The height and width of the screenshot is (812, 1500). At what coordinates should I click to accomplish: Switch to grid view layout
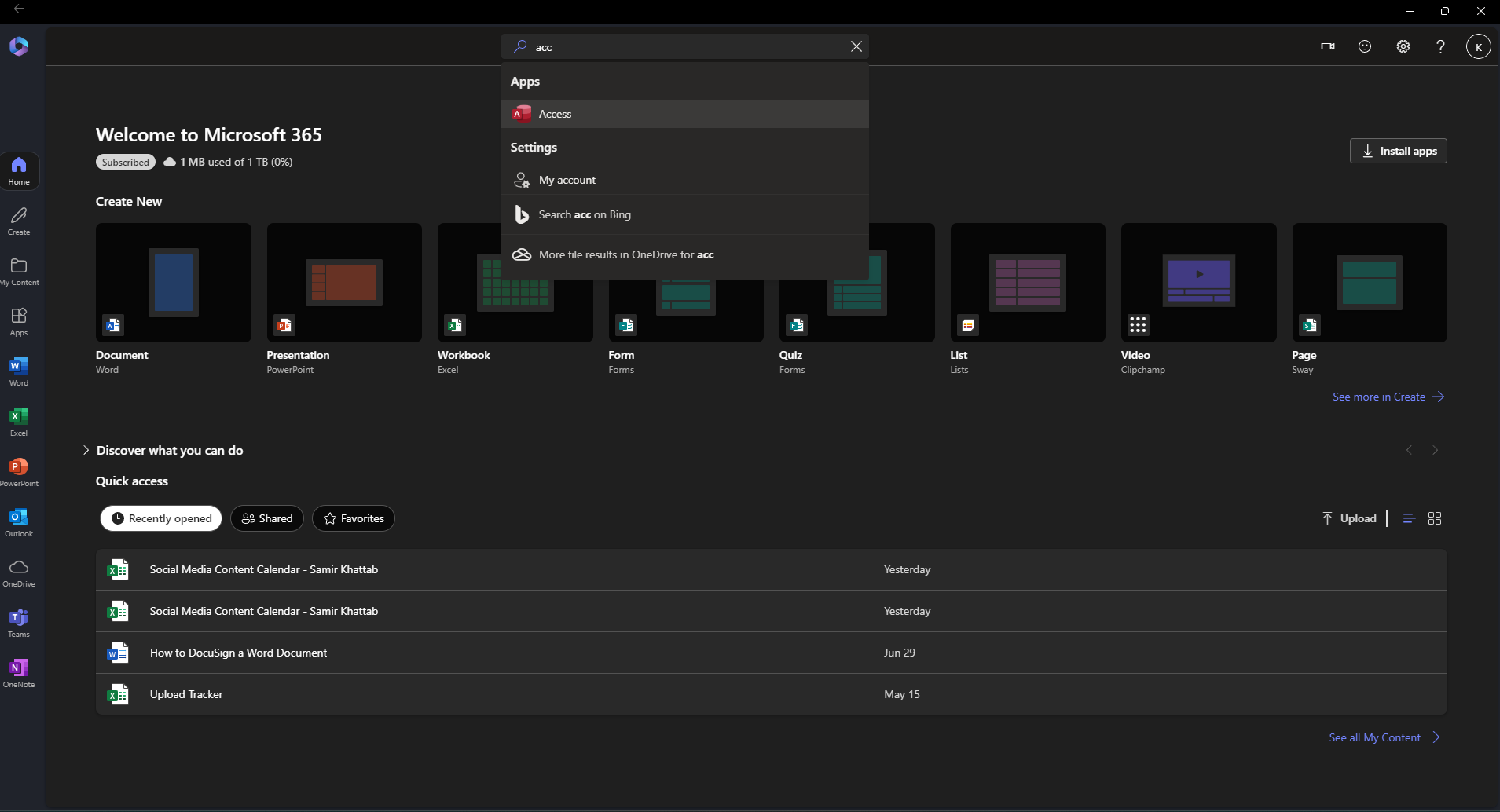(x=1435, y=518)
